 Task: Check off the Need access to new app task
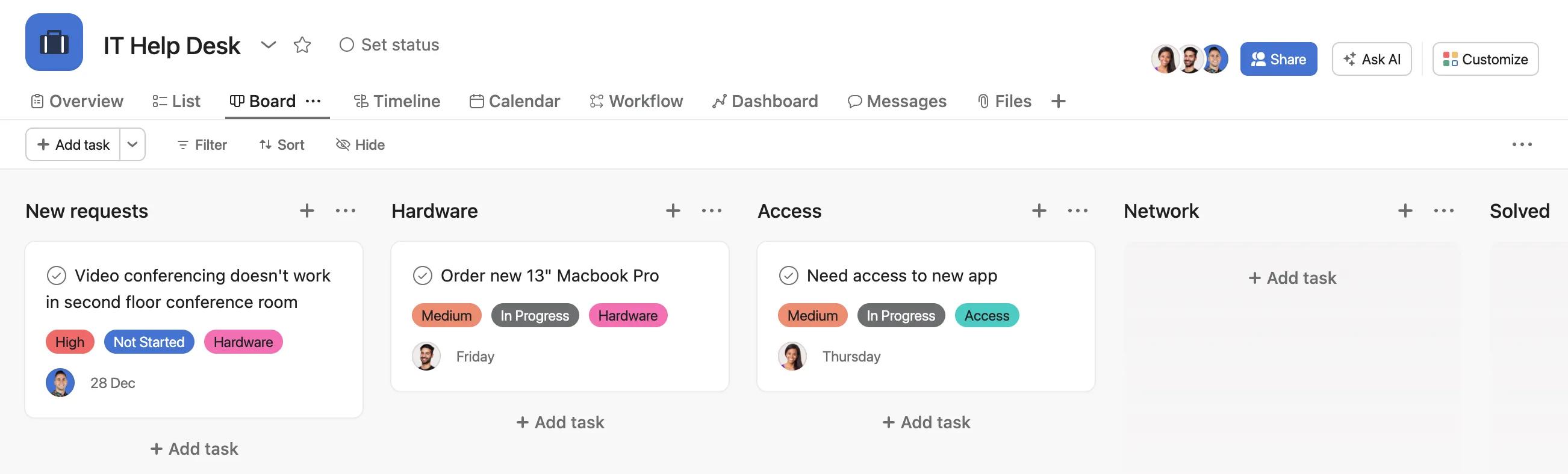click(x=788, y=276)
